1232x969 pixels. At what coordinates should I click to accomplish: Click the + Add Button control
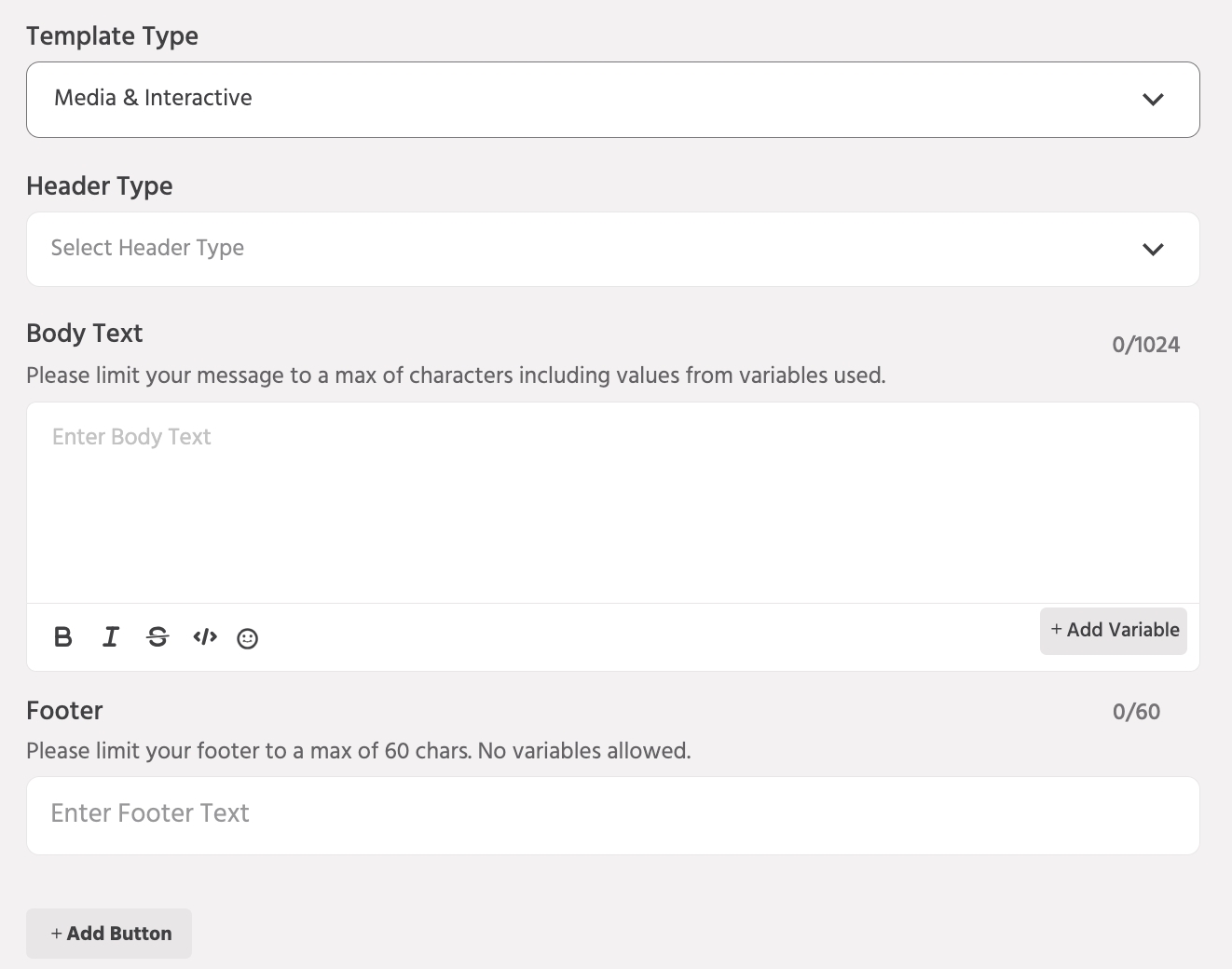pyautogui.click(x=108, y=933)
